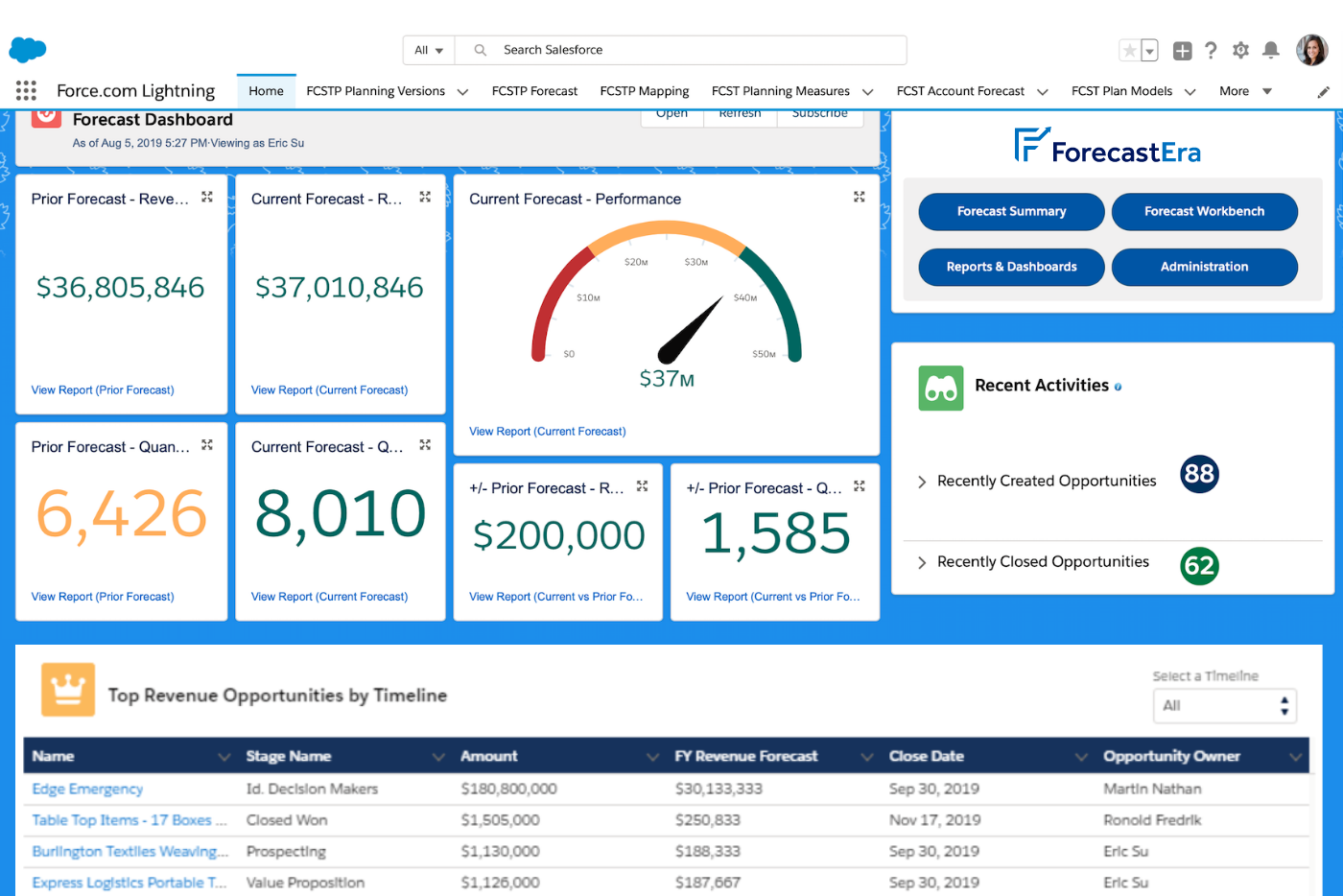Open the Select a Timeline dropdown
The height and width of the screenshot is (896, 1343).
[1224, 706]
